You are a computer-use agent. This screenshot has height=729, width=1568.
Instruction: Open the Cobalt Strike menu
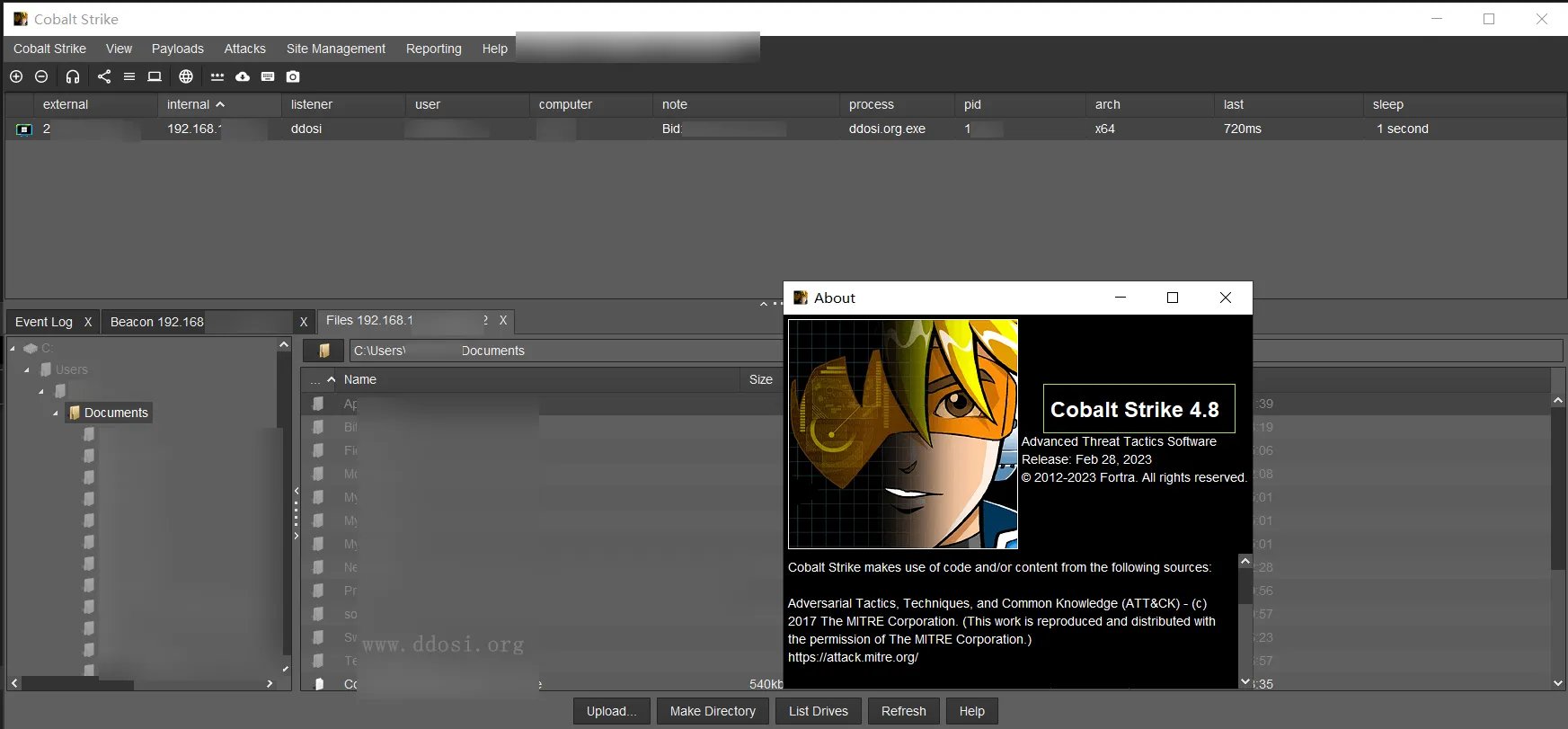(x=49, y=49)
